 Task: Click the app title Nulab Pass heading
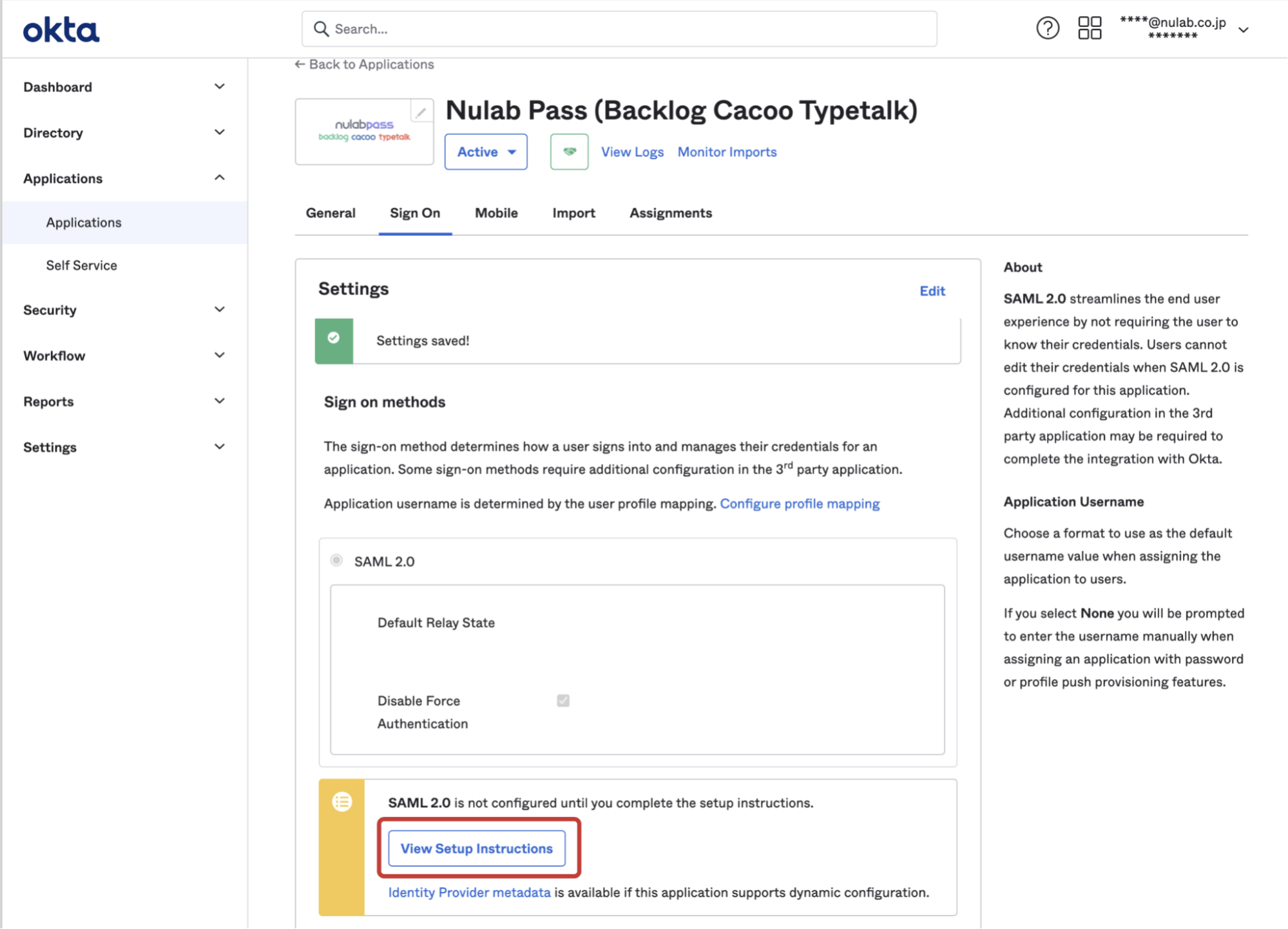tap(682, 111)
